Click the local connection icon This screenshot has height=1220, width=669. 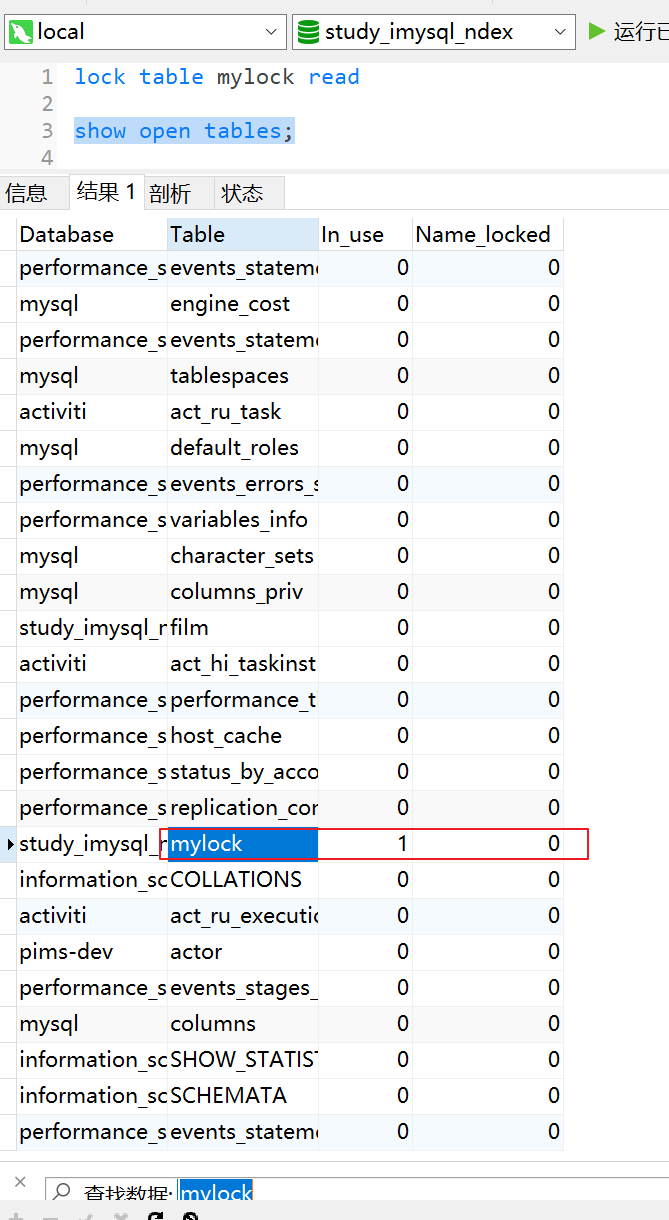click(x=20, y=32)
